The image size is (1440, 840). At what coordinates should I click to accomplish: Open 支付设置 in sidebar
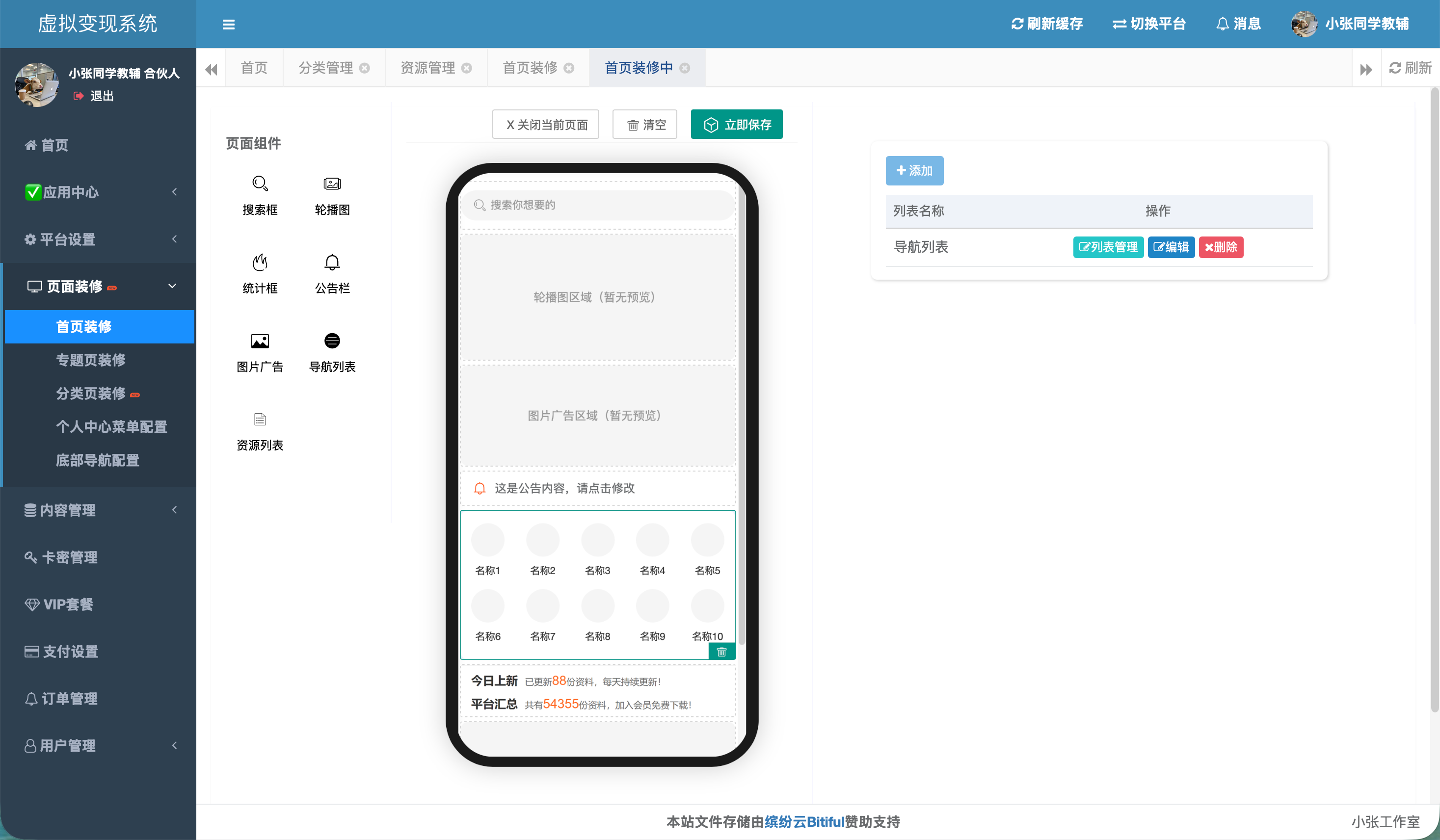98,652
